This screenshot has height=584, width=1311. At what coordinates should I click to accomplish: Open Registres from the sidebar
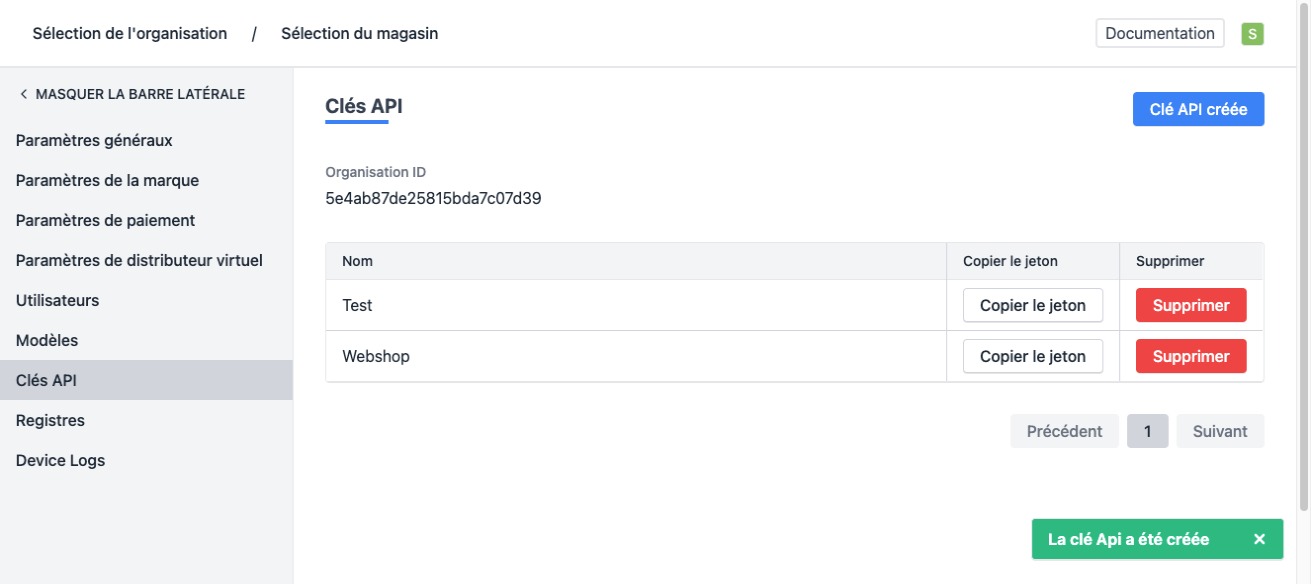[x=50, y=420]
